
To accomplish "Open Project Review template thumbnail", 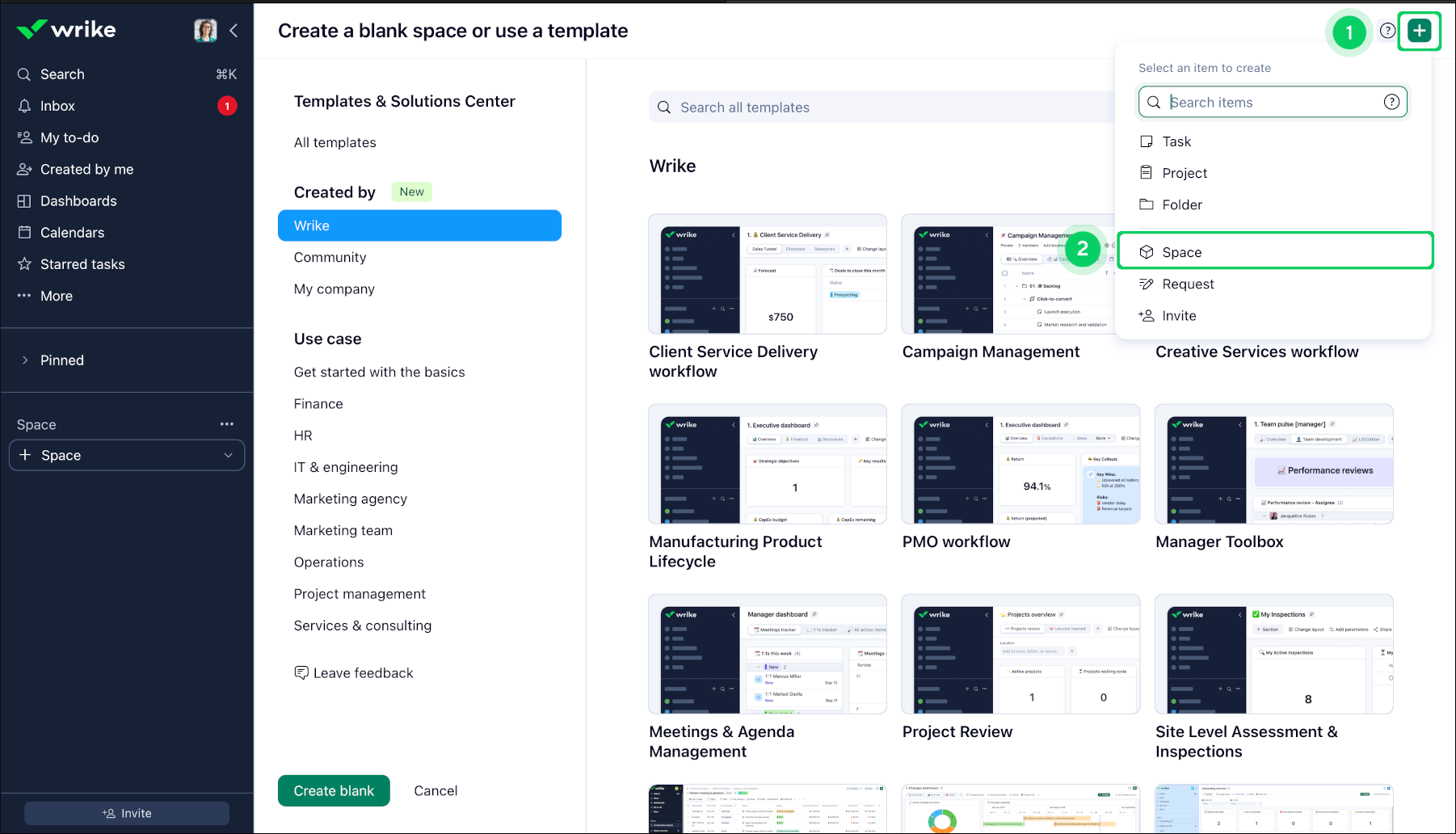I will [1021, 654].
